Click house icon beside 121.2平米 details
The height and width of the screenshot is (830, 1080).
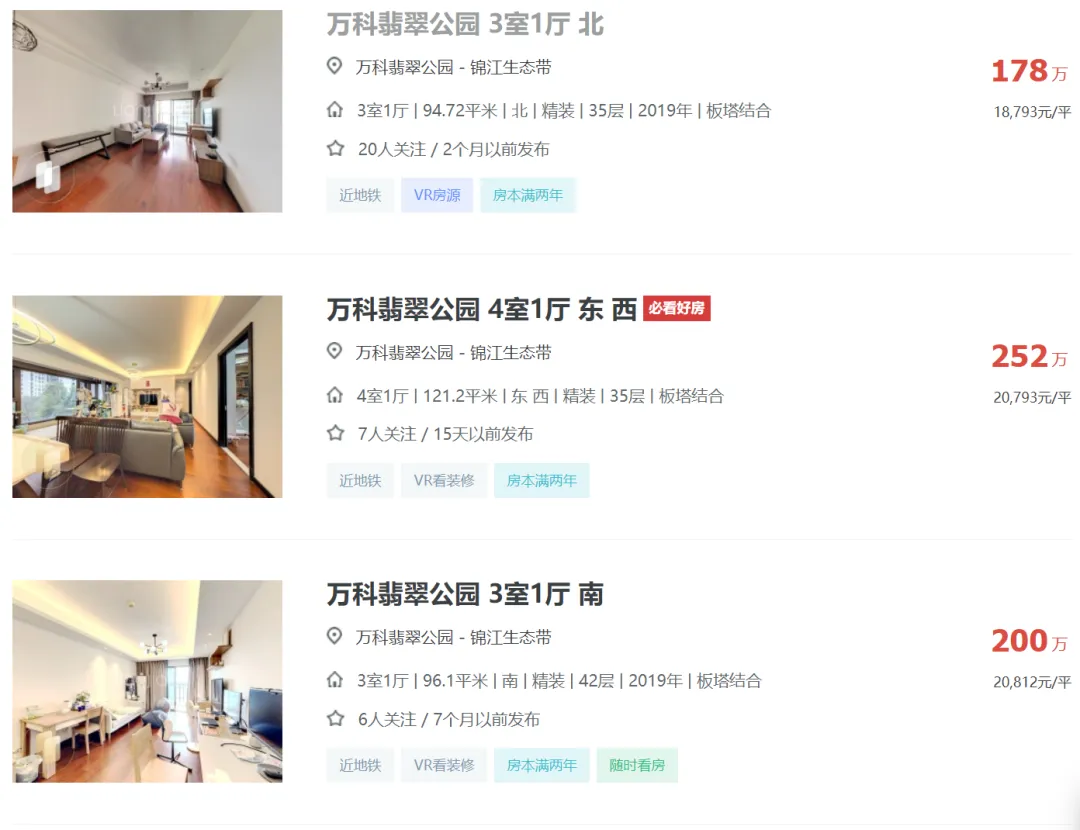point(335,395)
